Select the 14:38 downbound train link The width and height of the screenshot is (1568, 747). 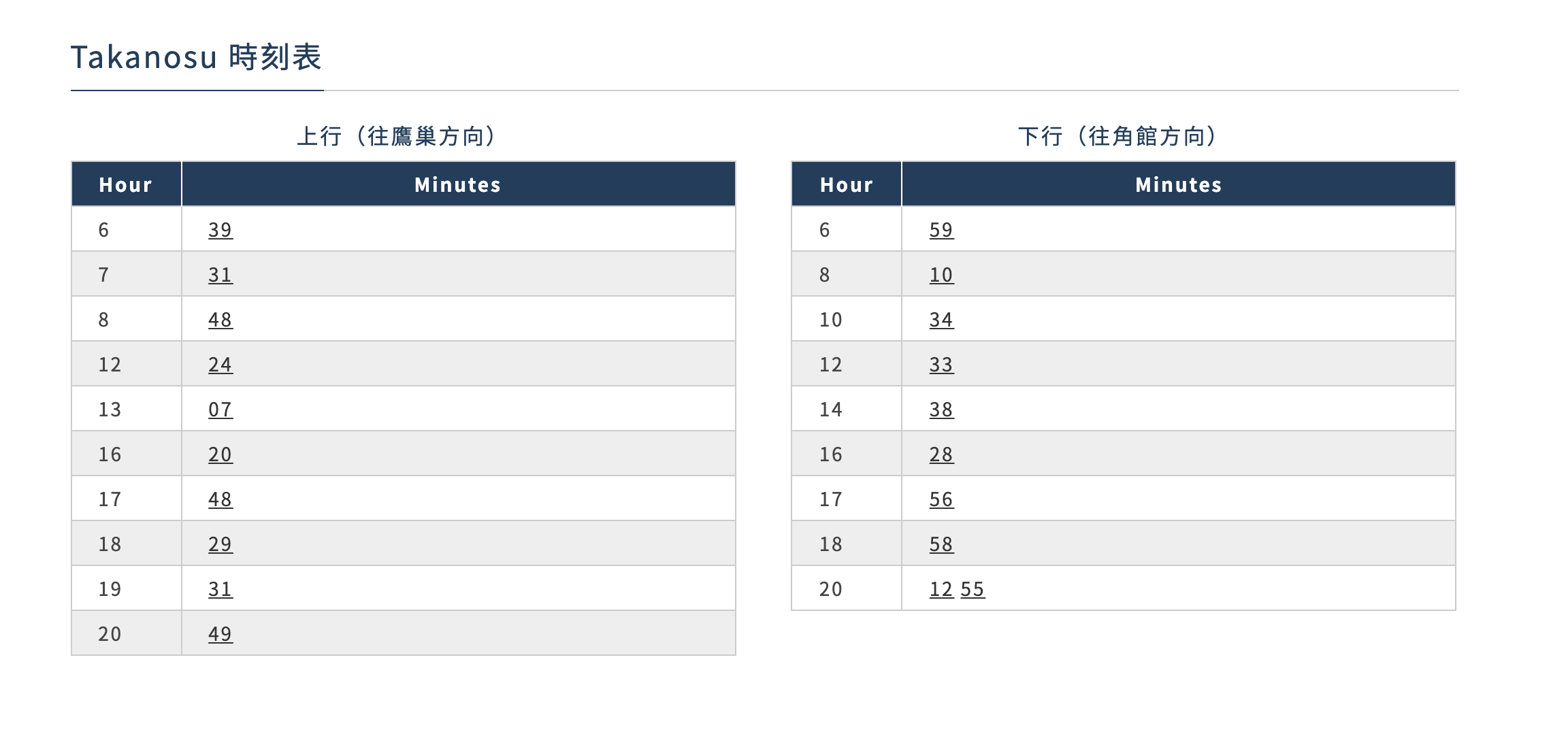pos(941,410)
